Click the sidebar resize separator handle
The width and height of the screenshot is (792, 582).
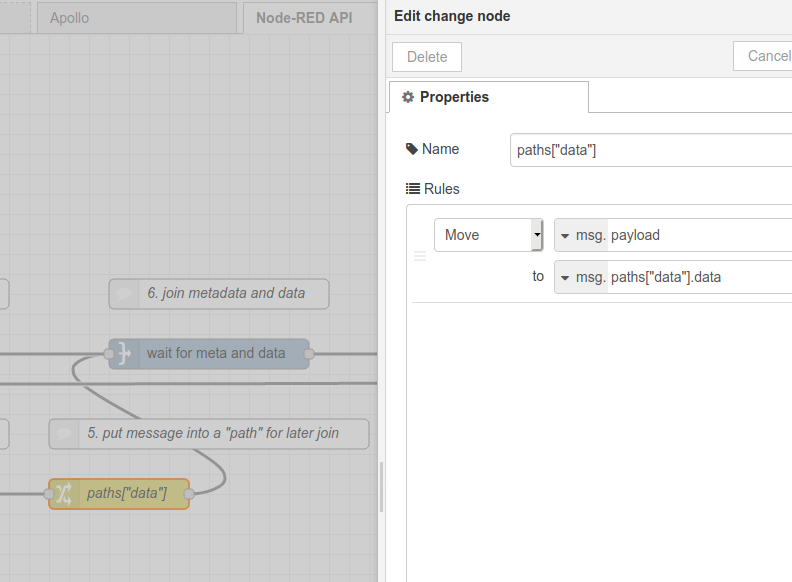tap(382, 487)
